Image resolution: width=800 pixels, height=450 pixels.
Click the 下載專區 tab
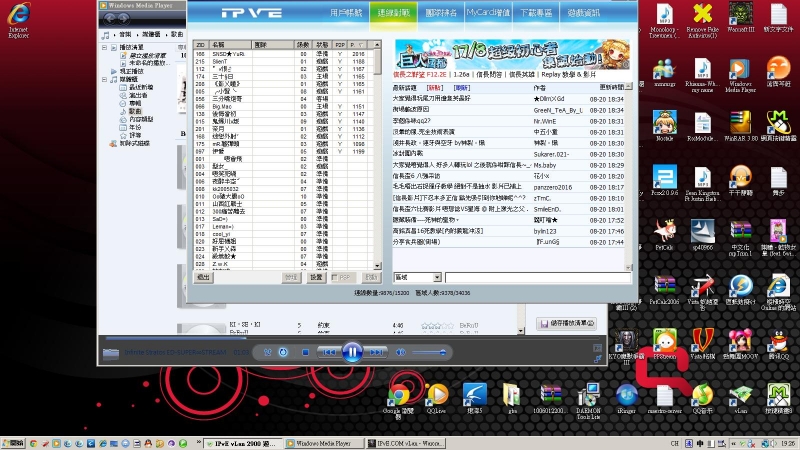(540, 13)
